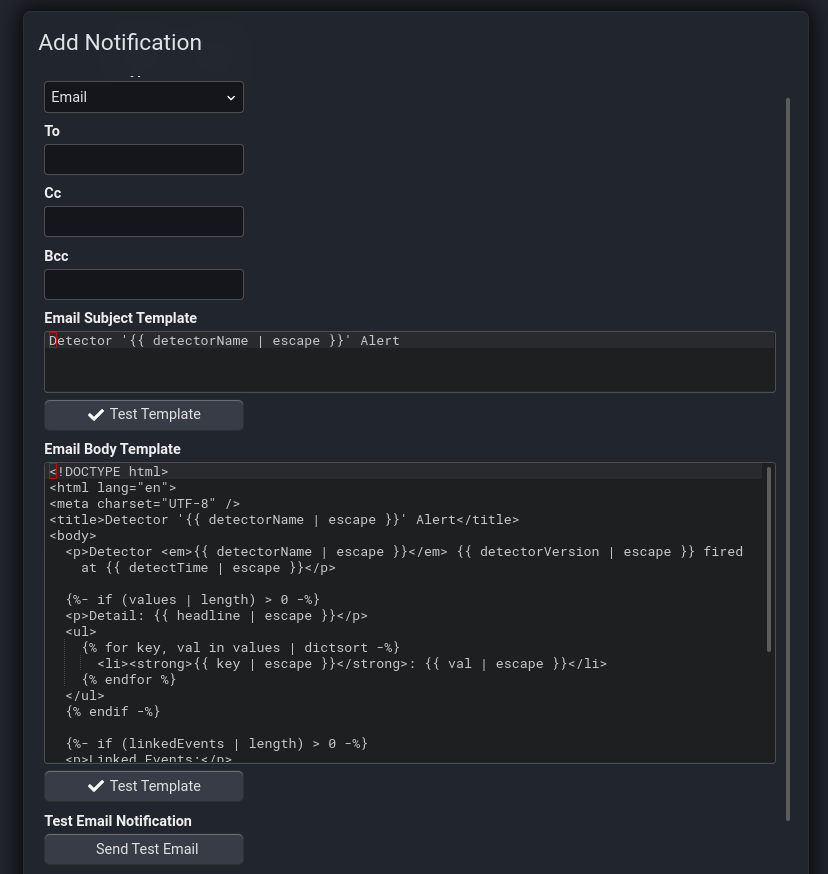This screenshot has height=874, width=828.
Task: Click the meta charset UTF-8 line
Action: coord(145,503)
